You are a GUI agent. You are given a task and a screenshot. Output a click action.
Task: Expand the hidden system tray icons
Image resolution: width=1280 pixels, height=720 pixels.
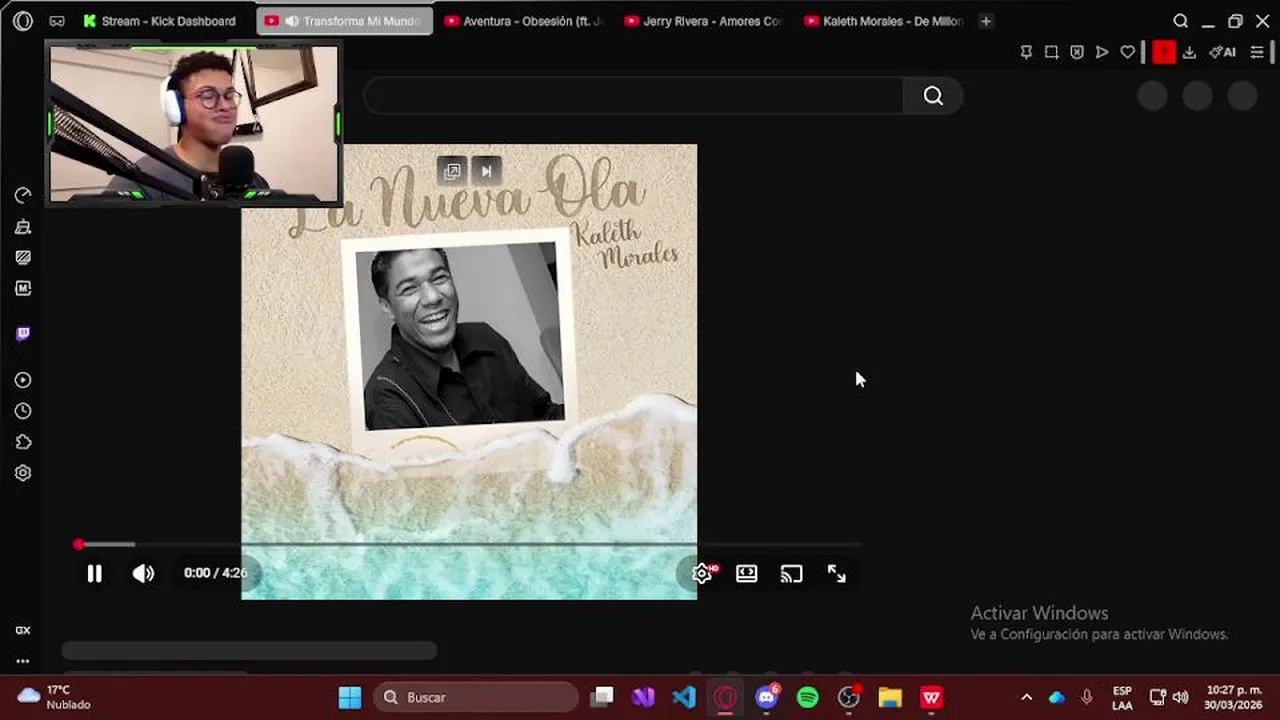tap(1026, 697)
